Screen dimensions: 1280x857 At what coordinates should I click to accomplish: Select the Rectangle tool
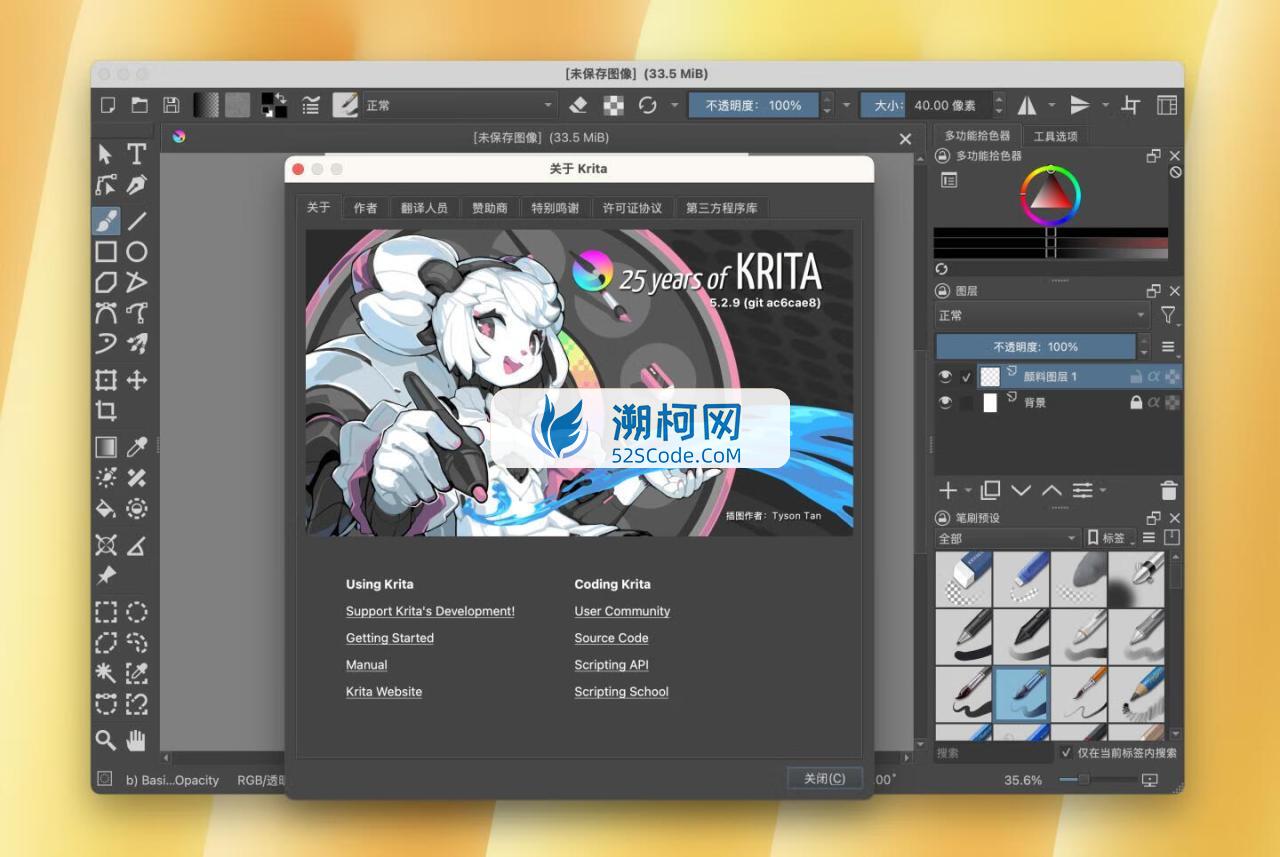106,252
